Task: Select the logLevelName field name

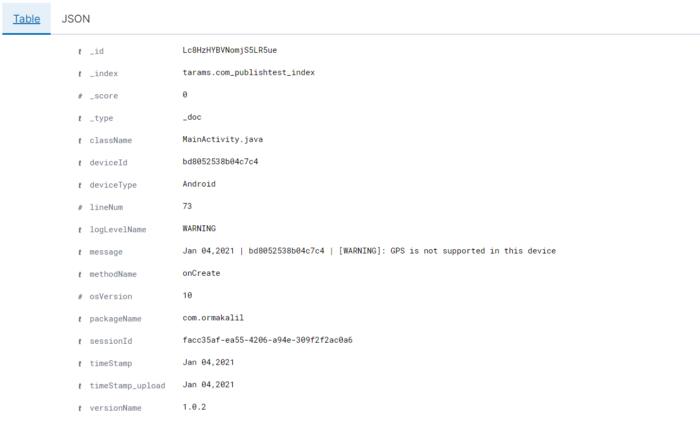Action: [118, 230]
